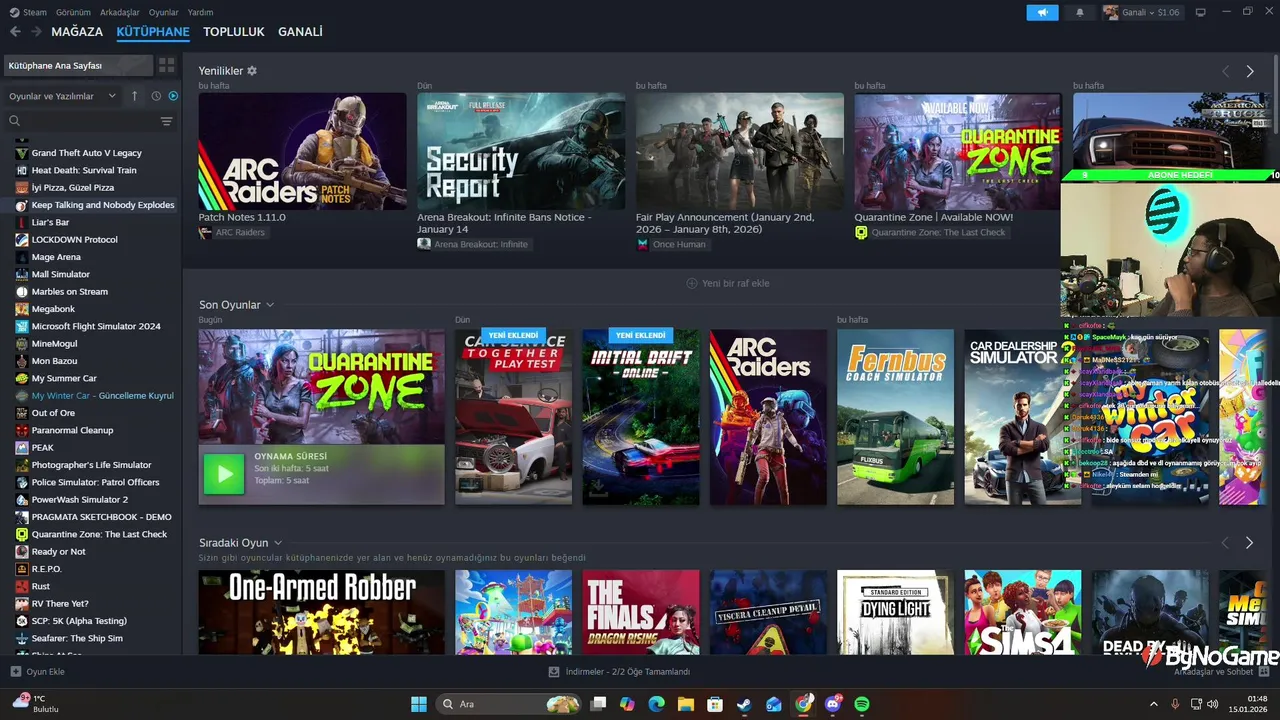The image size is (1280, 720).
Task: Open the İndirmeler downloads status
Action: click(620, 672)
